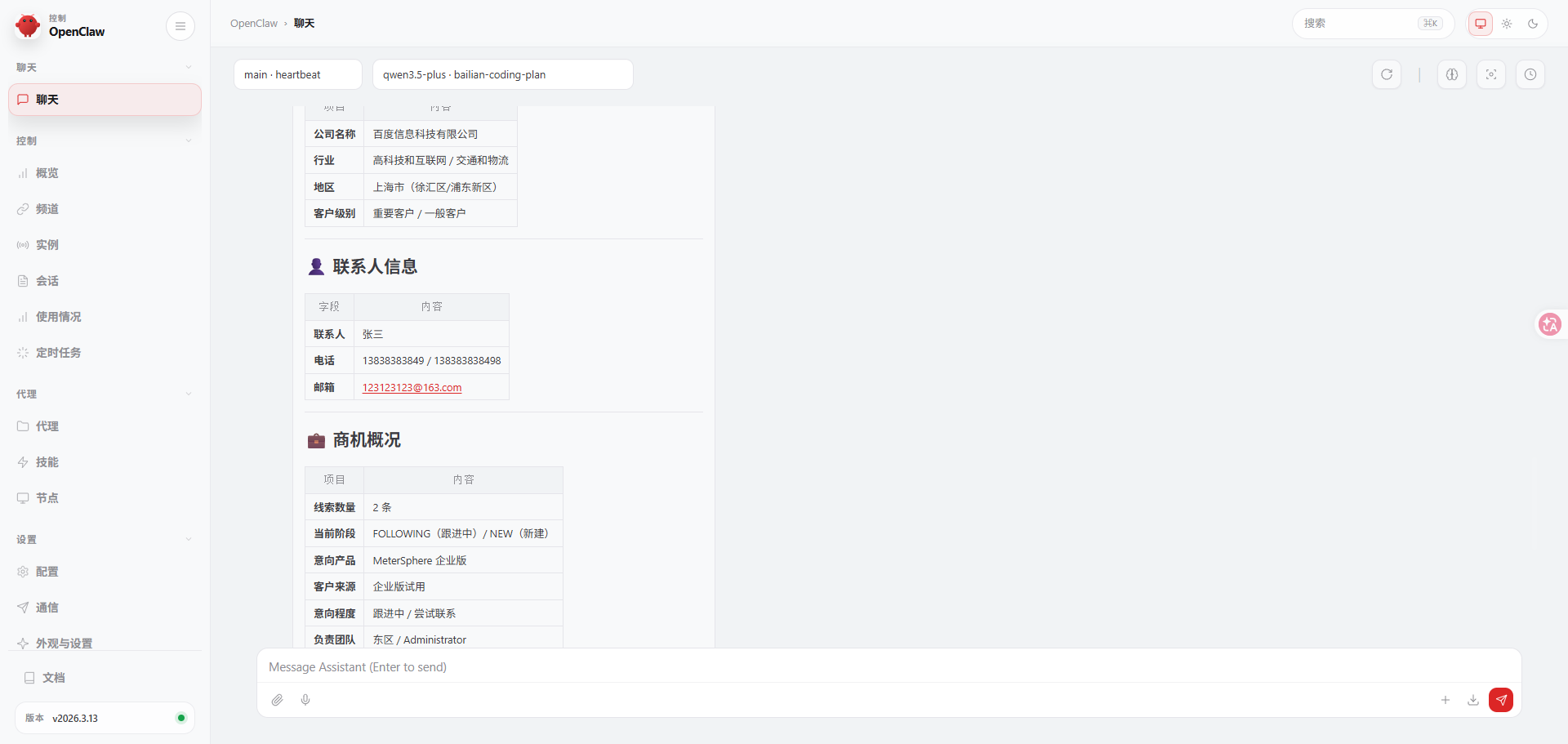Click the red send message button
The image size is (1568, 744).
click(x=1500, y=700)
